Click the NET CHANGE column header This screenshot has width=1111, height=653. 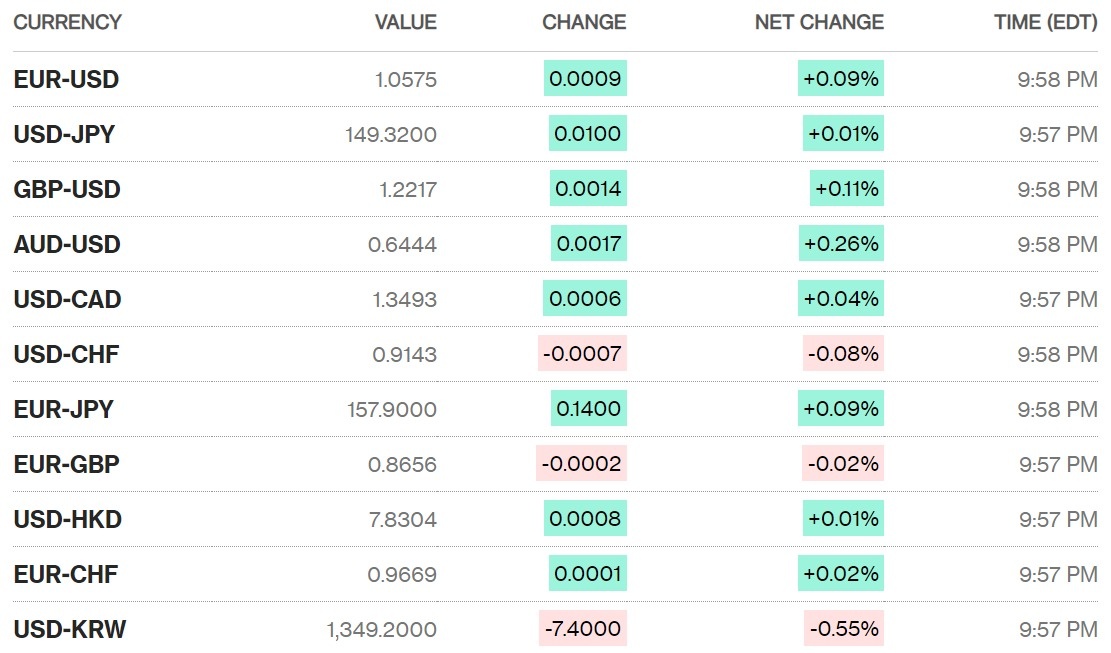click(x=819, y=22)
